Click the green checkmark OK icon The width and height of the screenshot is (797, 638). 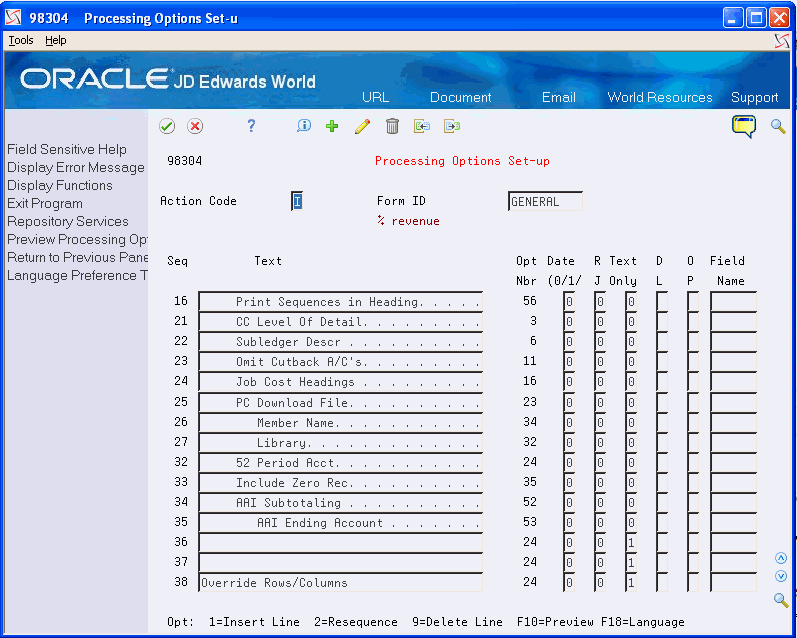click(x=167, y=126)
